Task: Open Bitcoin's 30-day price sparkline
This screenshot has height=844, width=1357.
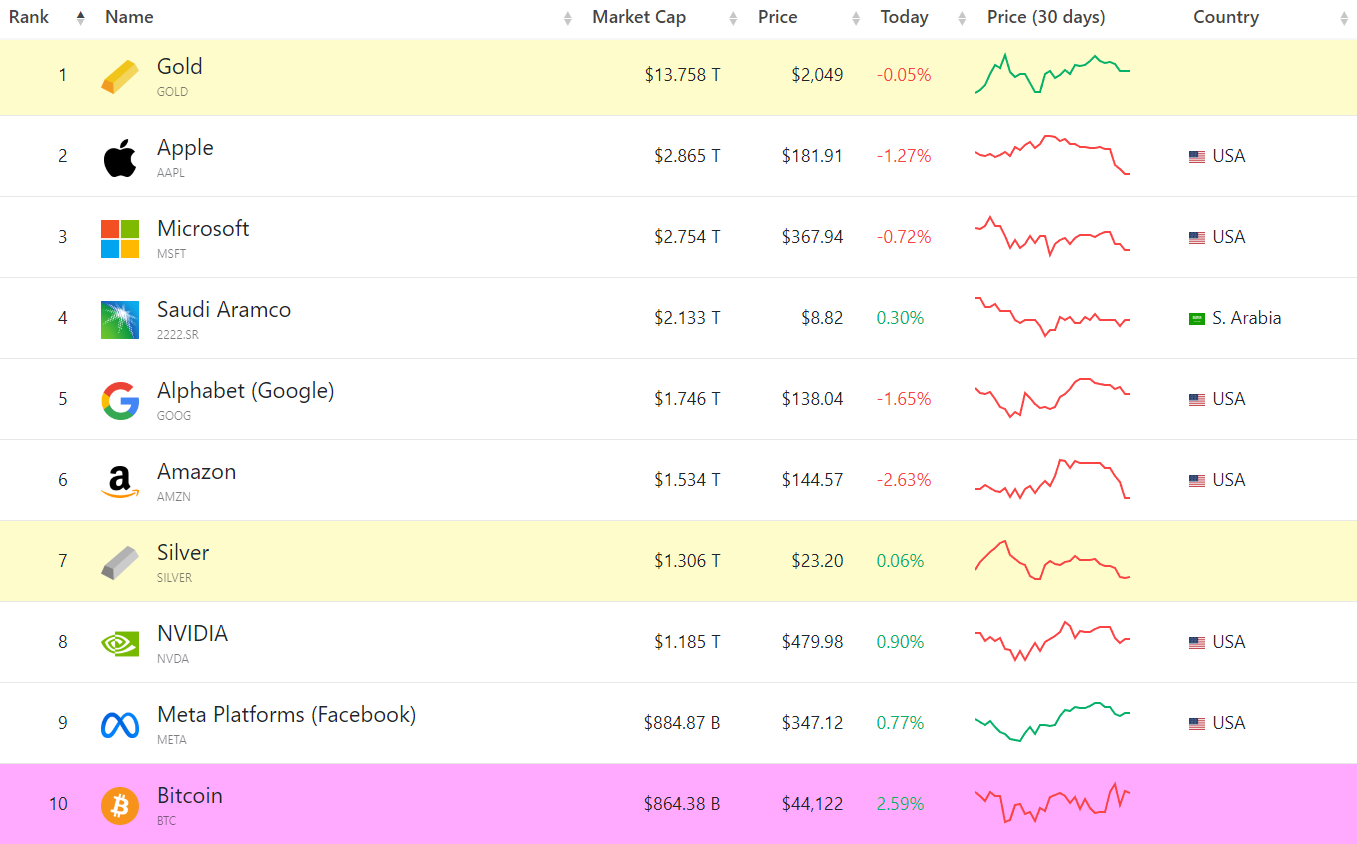Action: [1052, 803]
